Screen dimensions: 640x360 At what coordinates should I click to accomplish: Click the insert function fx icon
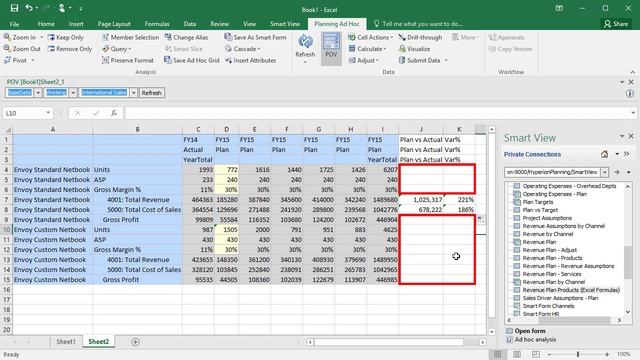pyautogui.click(x=114, y=113)
